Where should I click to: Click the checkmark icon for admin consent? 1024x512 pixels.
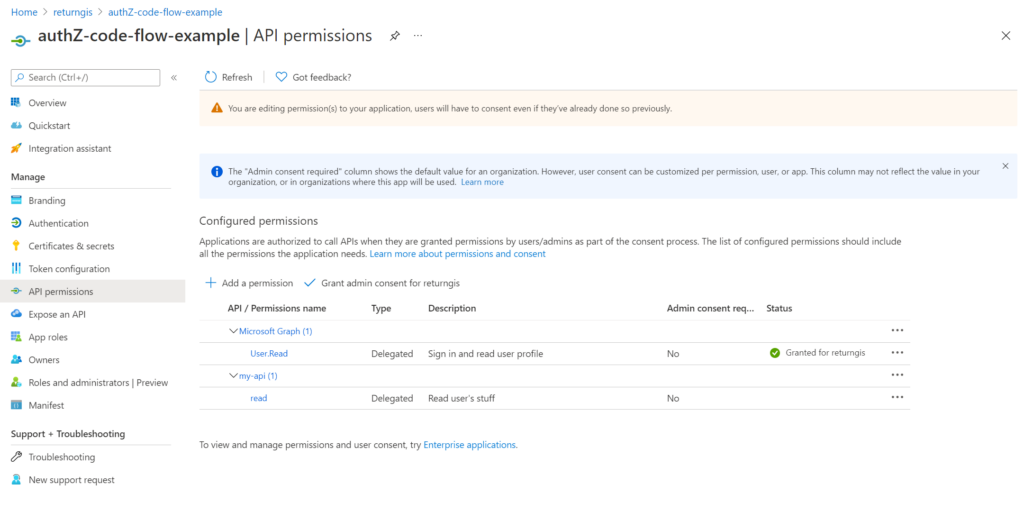(x=310, y=283)
